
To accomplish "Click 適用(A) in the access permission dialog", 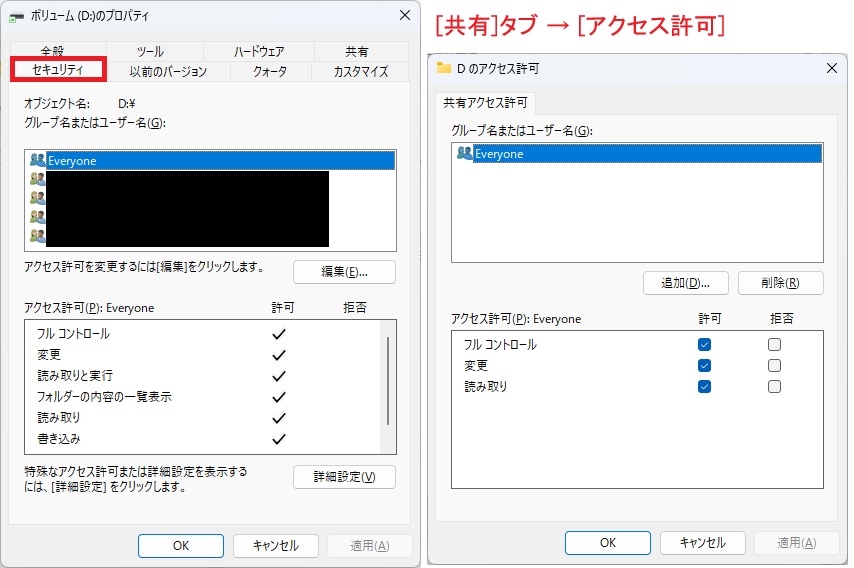I will tap(797, 543).
